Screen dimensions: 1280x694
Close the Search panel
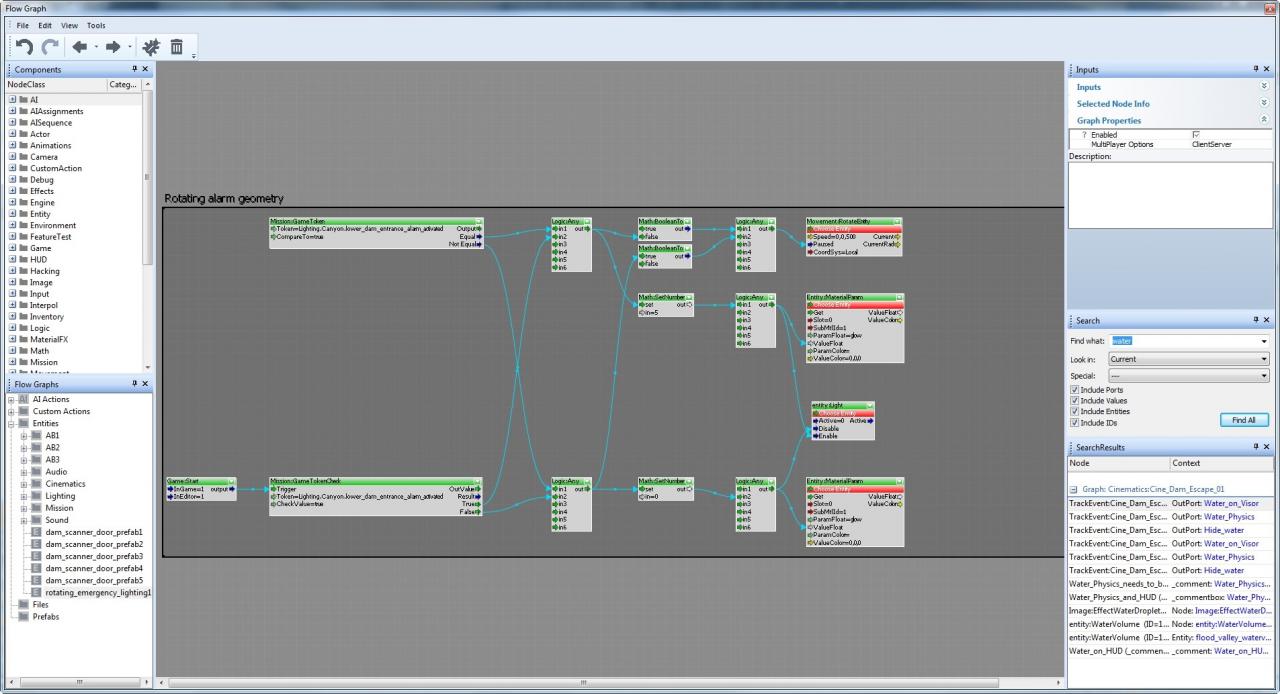click(1267, 320)
